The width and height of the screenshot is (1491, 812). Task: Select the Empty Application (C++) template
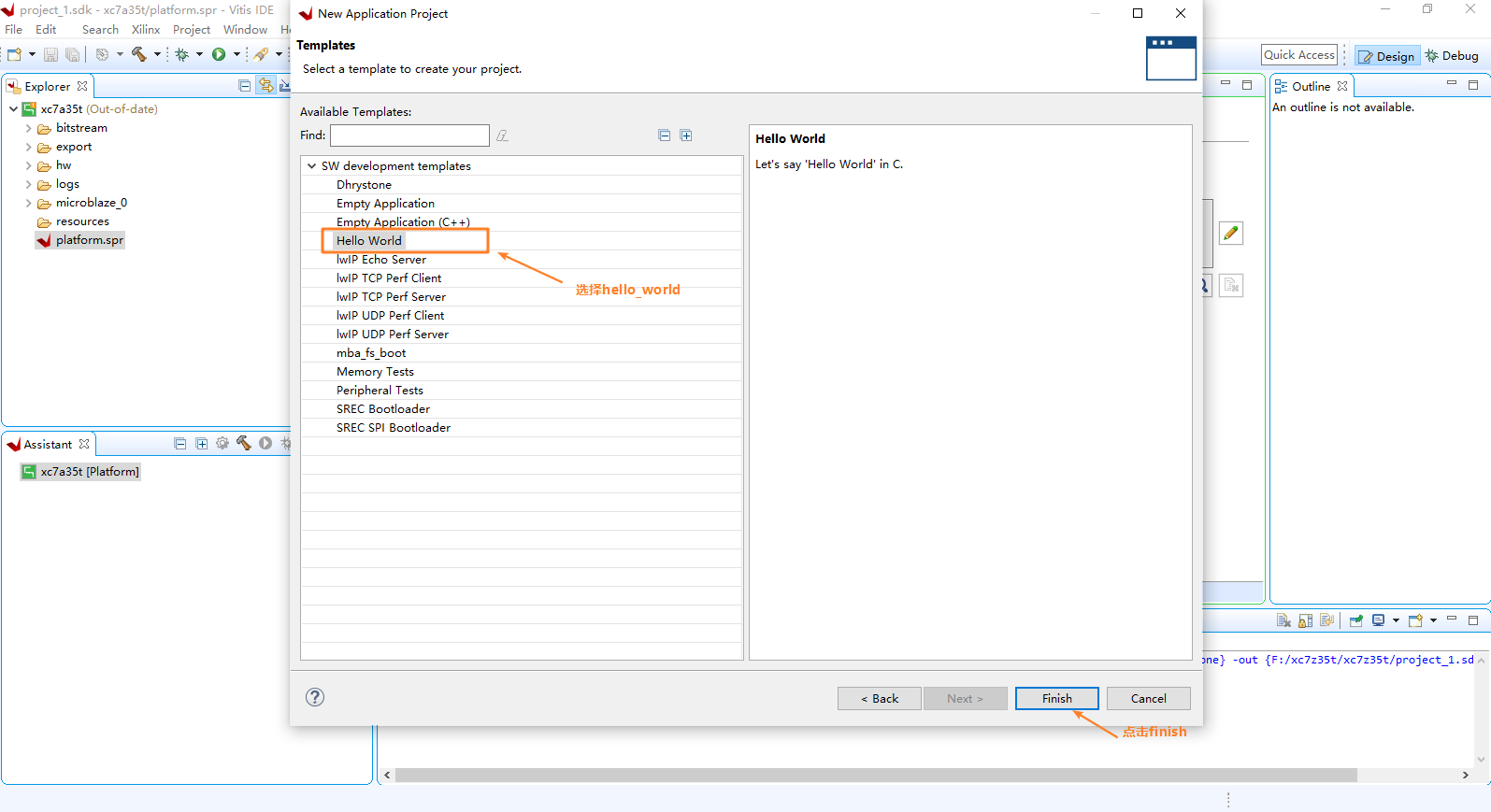point(403,221)
